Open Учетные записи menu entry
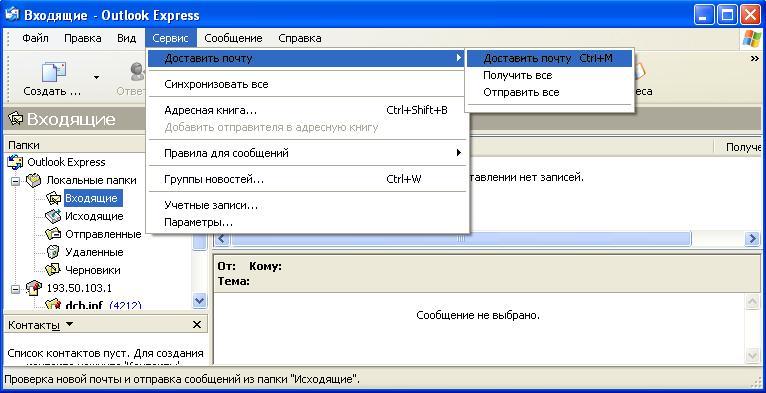The image size is (766, 393). click(307, 205)
